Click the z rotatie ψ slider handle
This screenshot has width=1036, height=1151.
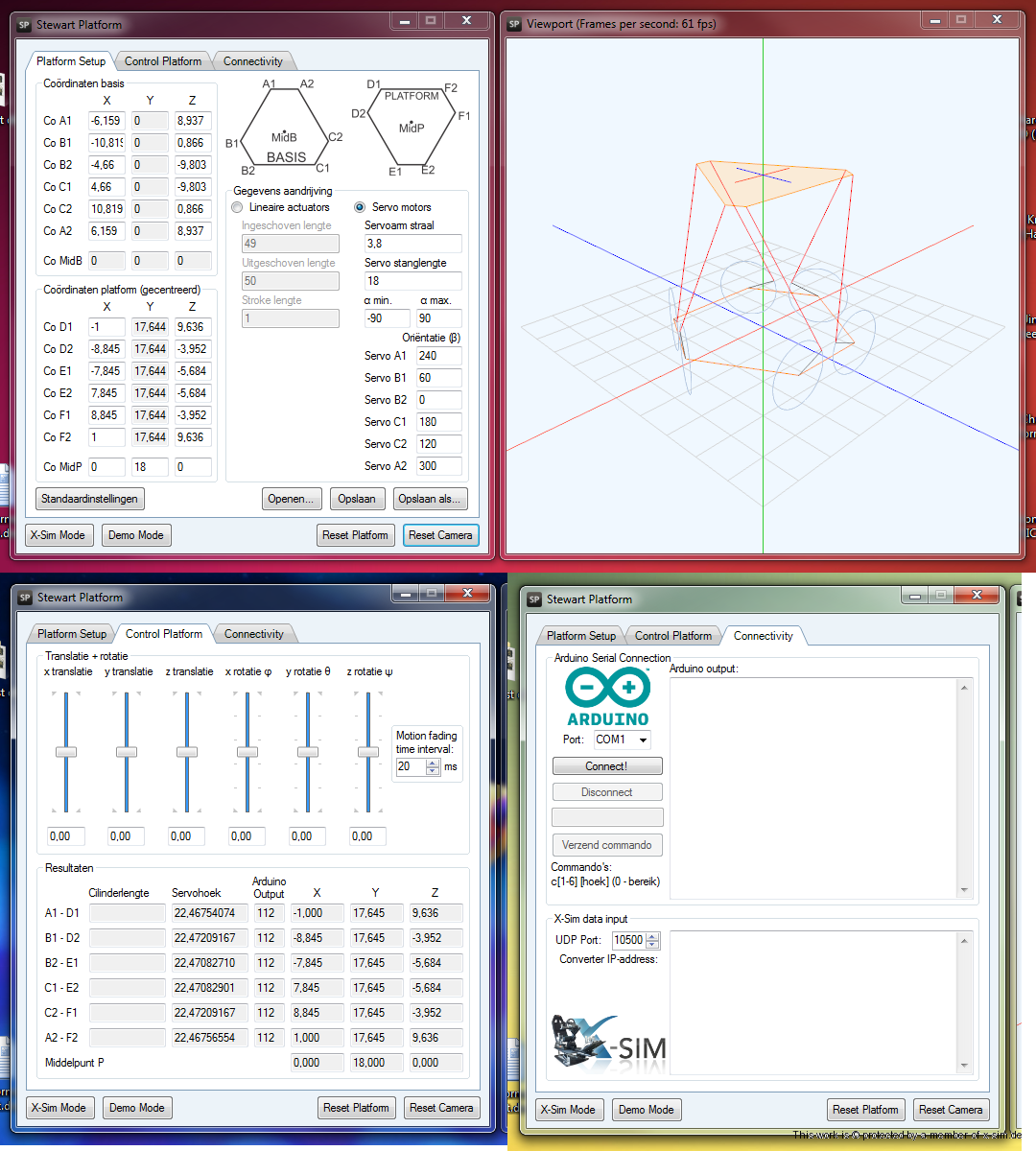tap(368, 752)
